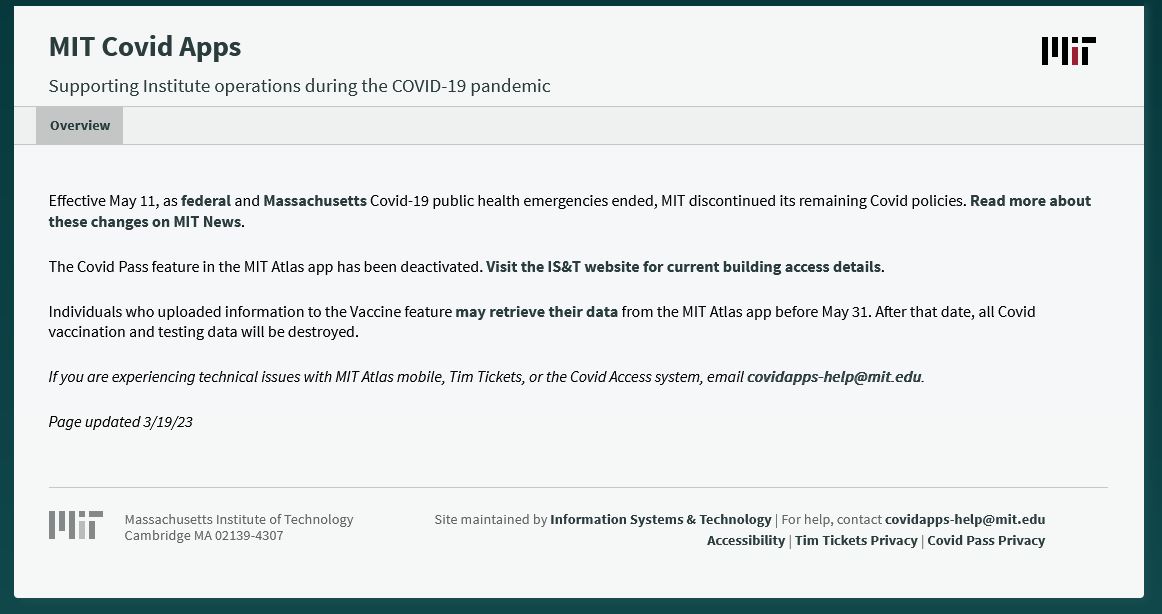Open the Tim Tickets Privacy link
Image resolution: width=1162 pixels, height=614 pixels.
tap(856, 541)
